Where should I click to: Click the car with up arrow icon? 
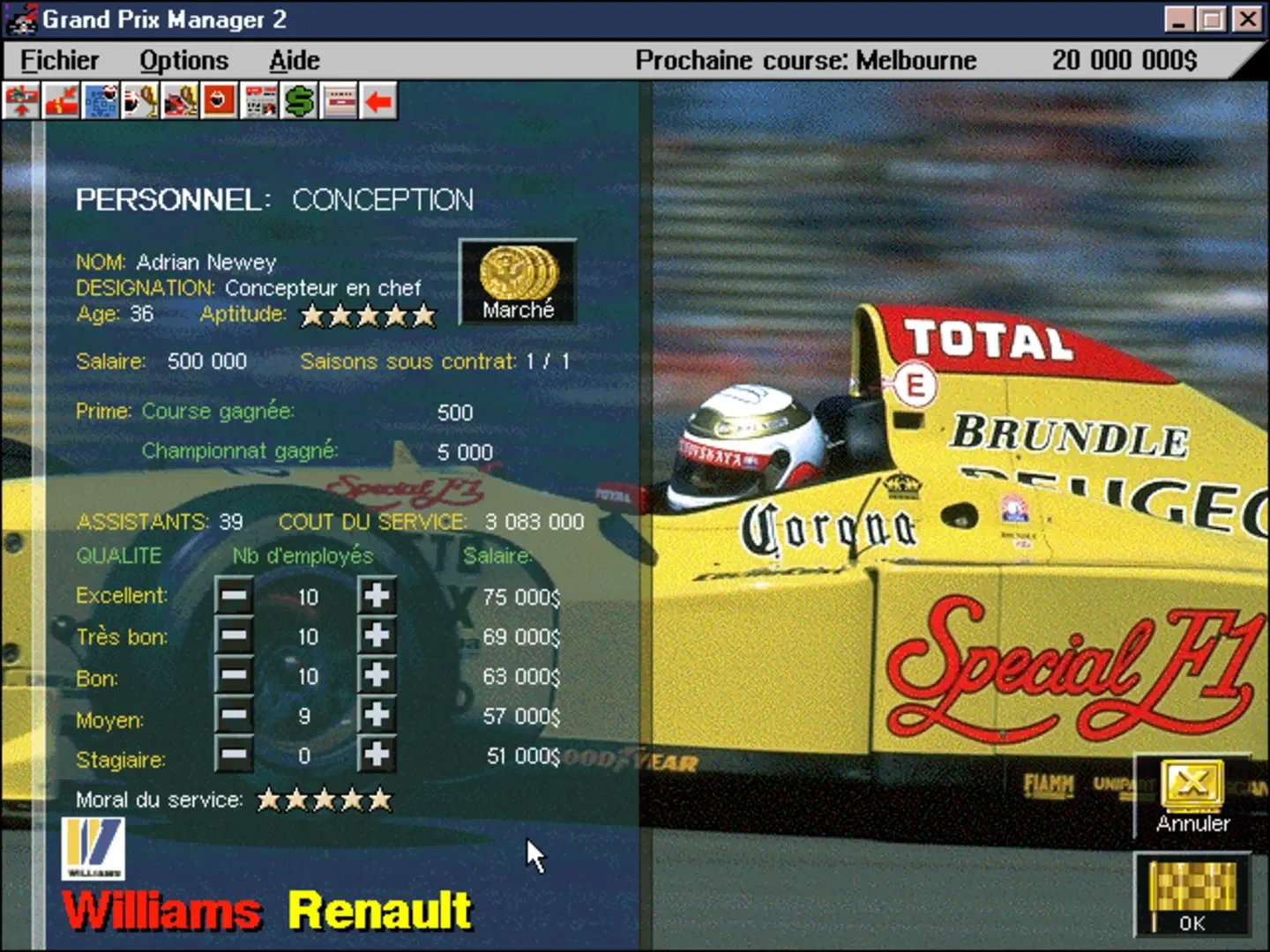pyautogui.click(x=22, y=101)
